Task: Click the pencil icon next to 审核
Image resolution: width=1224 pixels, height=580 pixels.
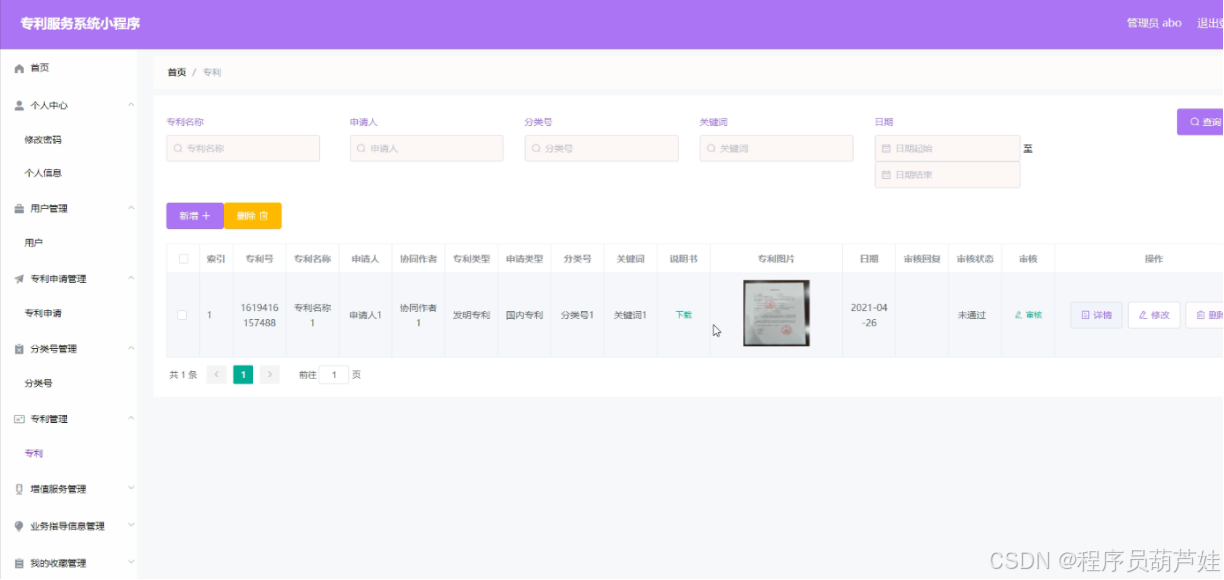Action: 1018,315
